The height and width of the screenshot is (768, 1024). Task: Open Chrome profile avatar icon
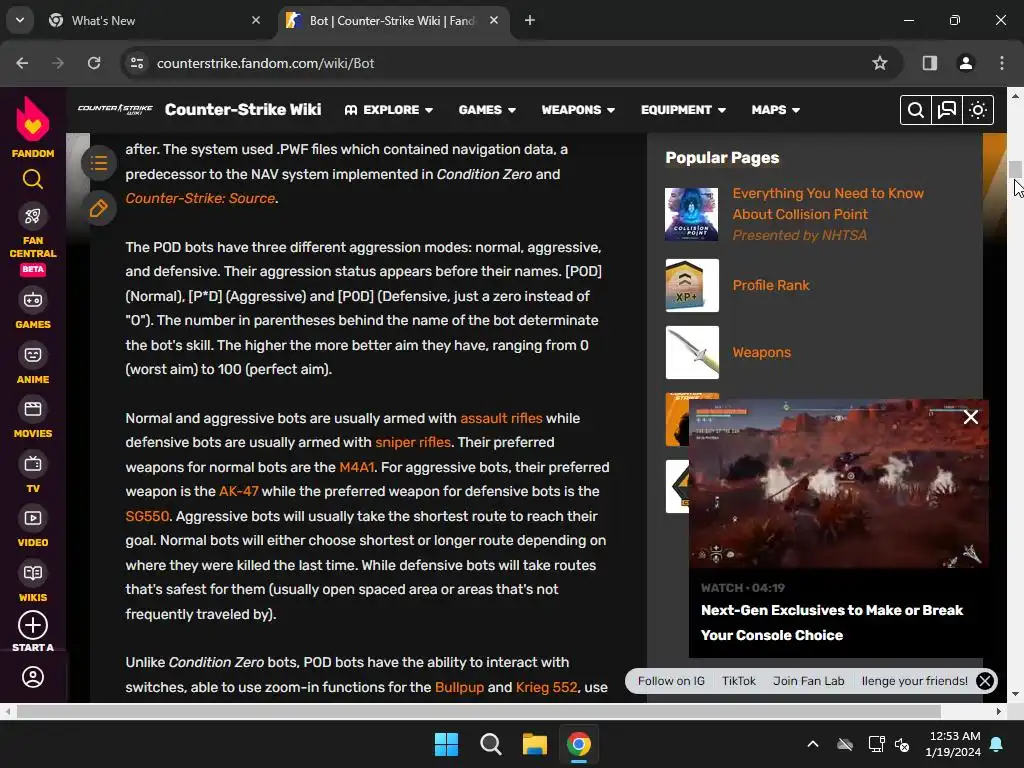click(966, 63)
